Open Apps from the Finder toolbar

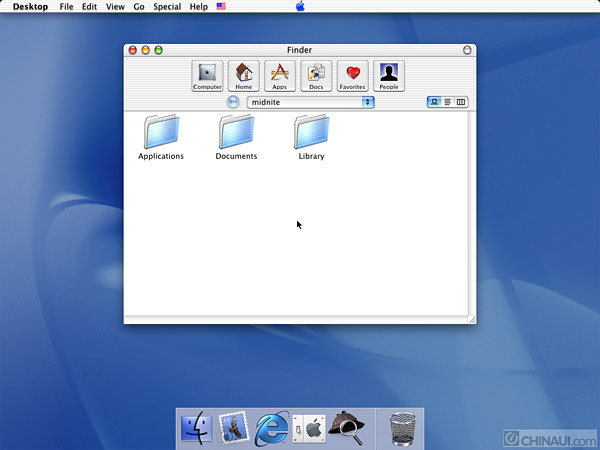[280, 76]
